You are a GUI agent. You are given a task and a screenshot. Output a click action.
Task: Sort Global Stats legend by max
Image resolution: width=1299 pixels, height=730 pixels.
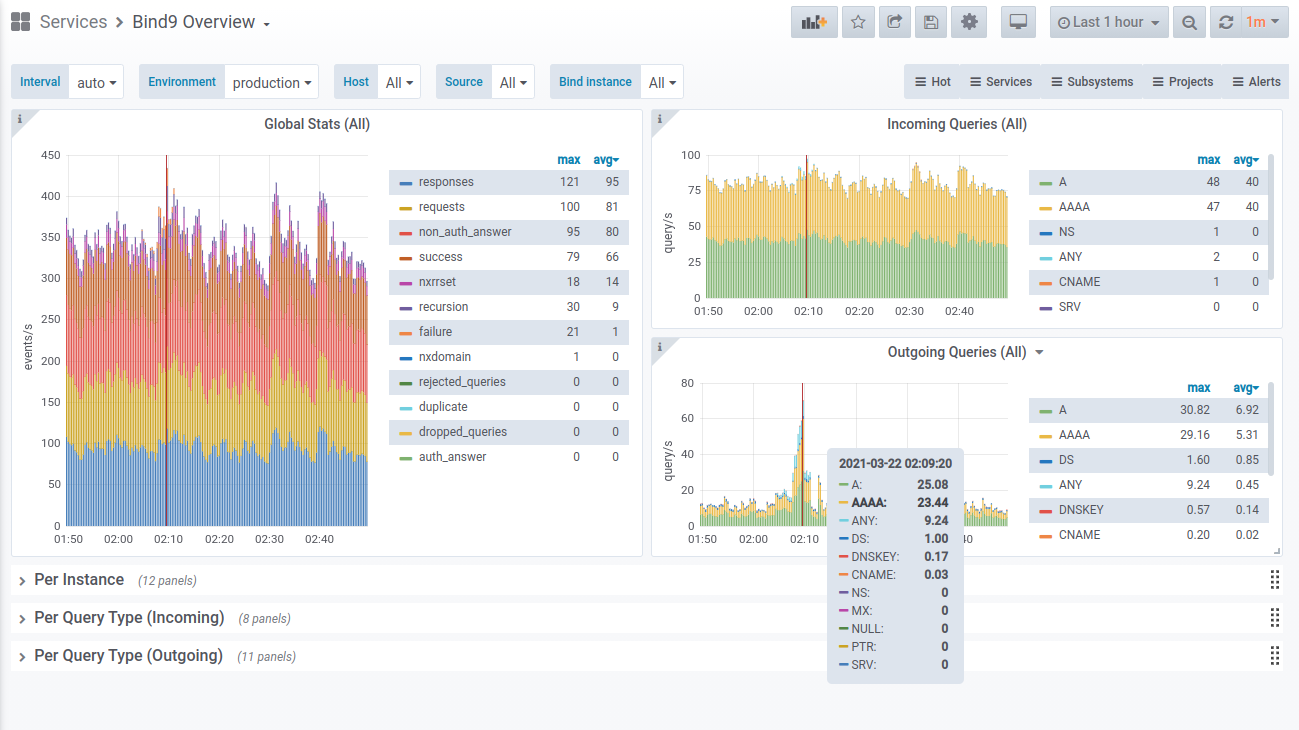coord(569,160)
